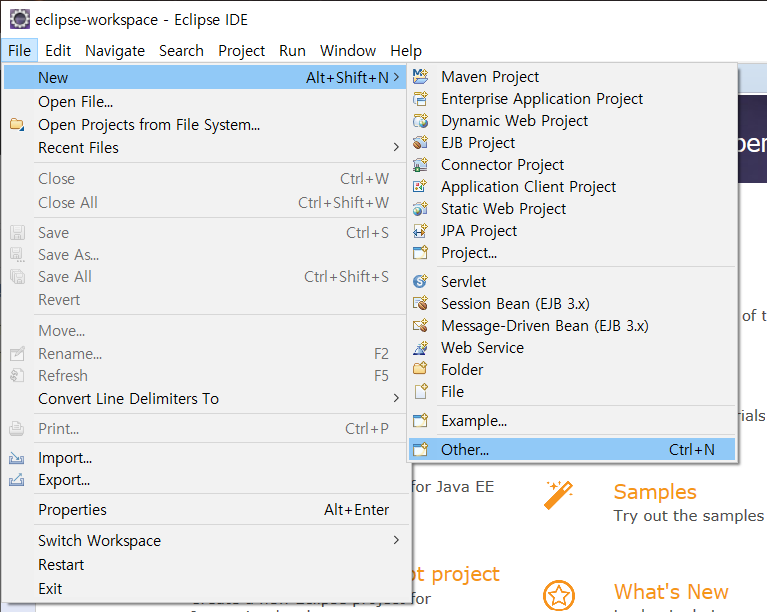Choose Servlet from New submenu

(572, 281)
